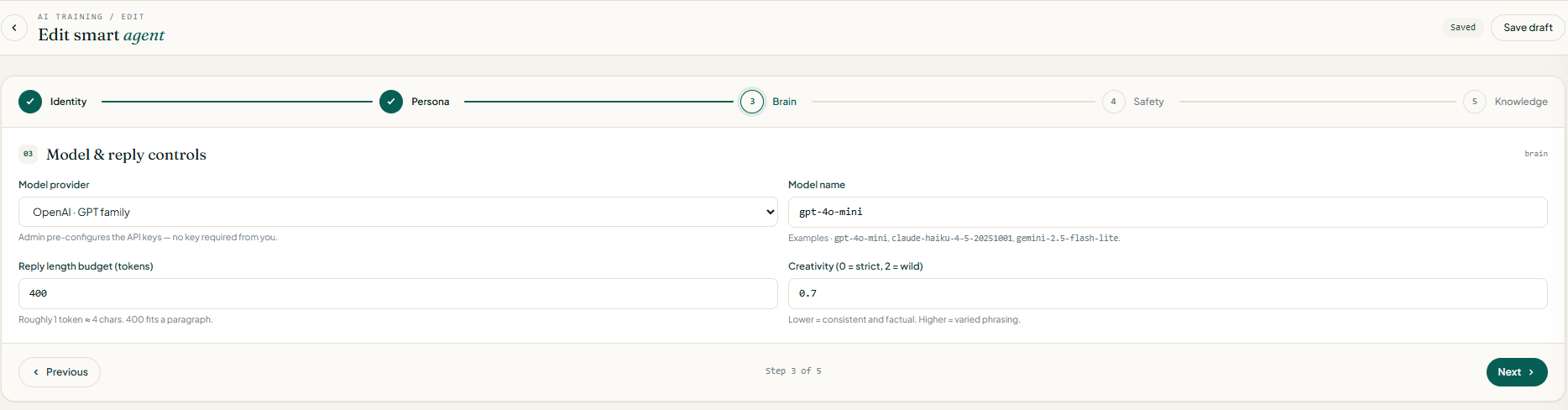Click the Persona step checkmark circle
1568x410 pixels.
391,102
